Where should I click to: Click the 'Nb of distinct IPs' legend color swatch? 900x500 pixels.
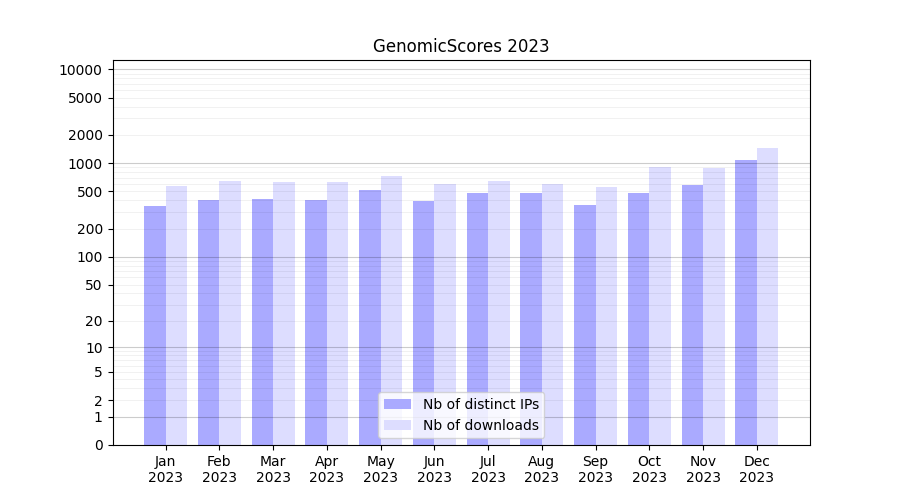tap(398, 404)
